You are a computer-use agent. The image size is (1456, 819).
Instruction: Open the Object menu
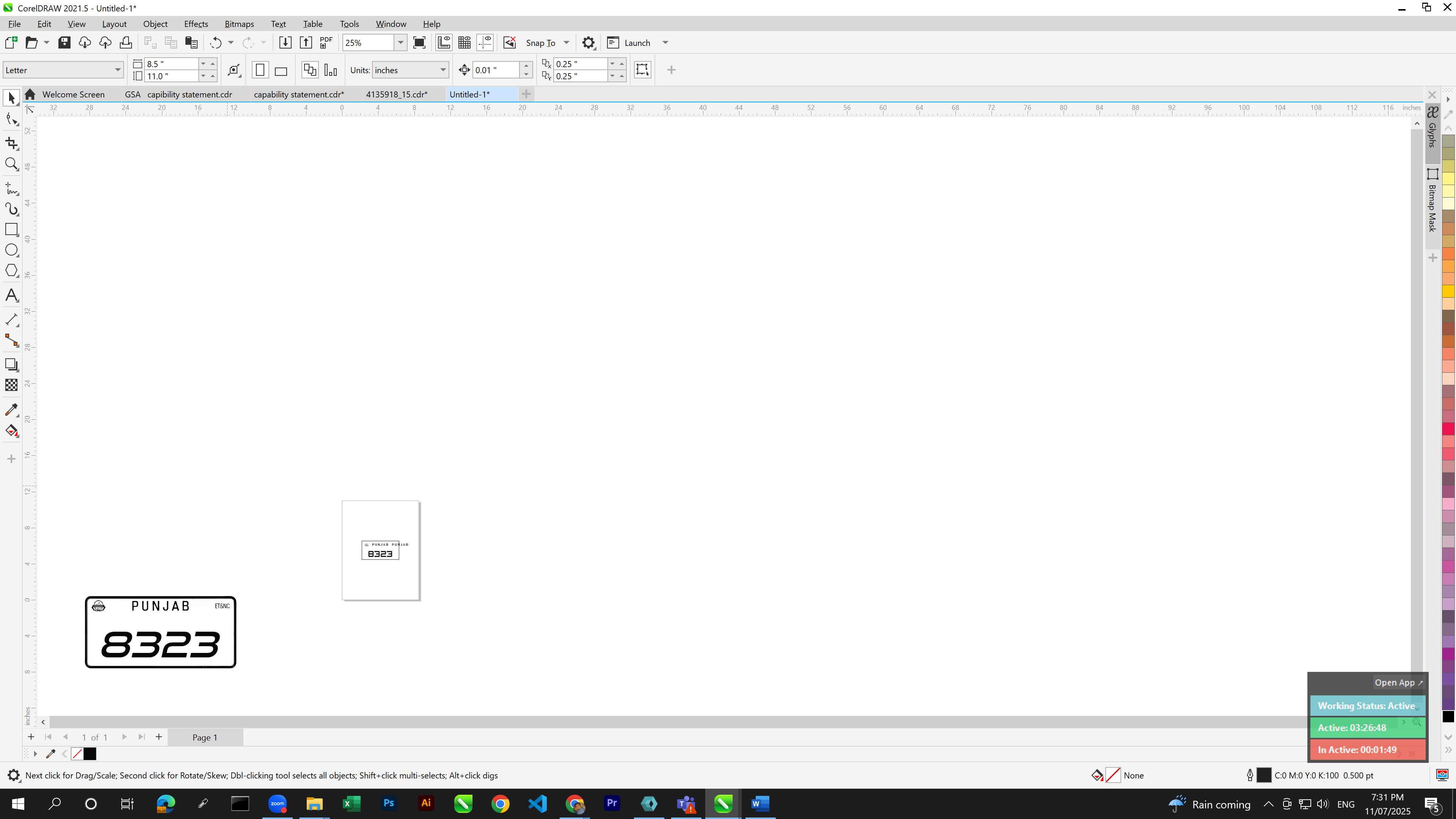click(x=155, y=24)
